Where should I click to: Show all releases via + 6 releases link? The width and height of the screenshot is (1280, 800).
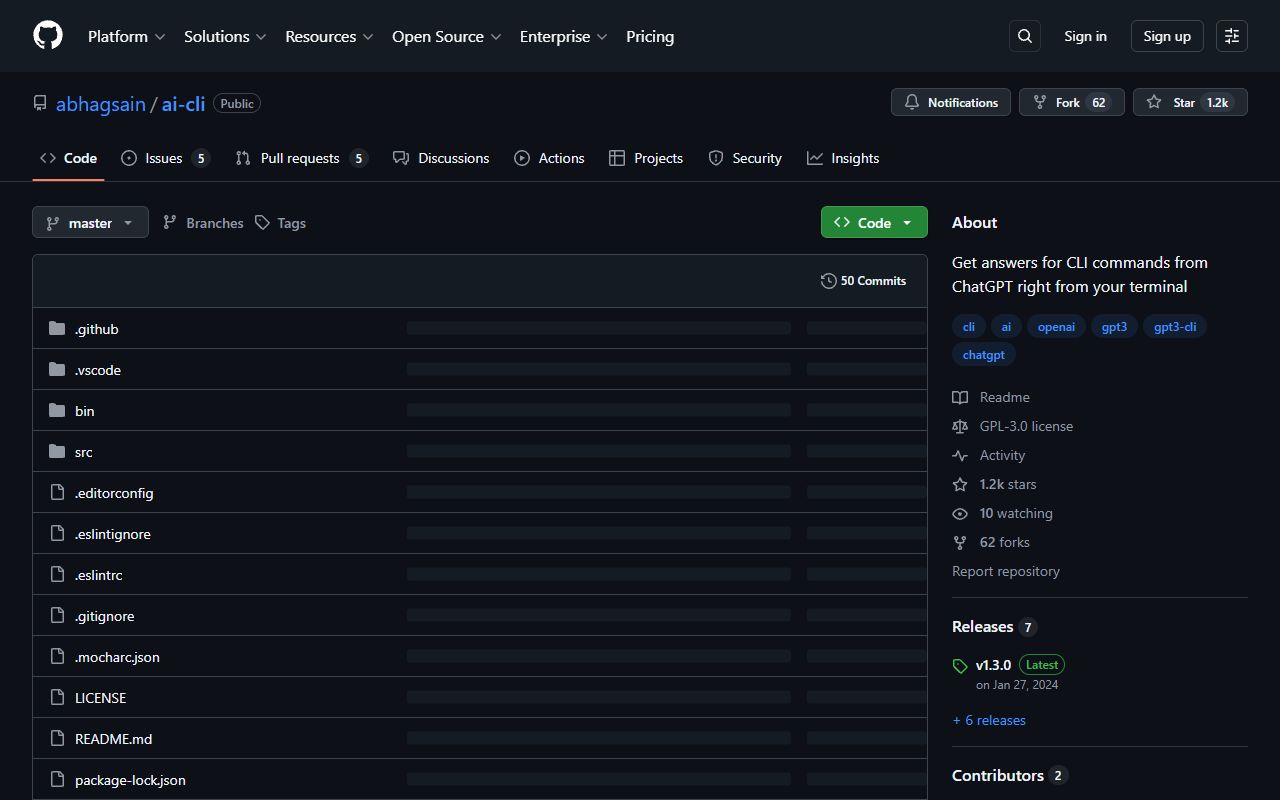(989, 720)
